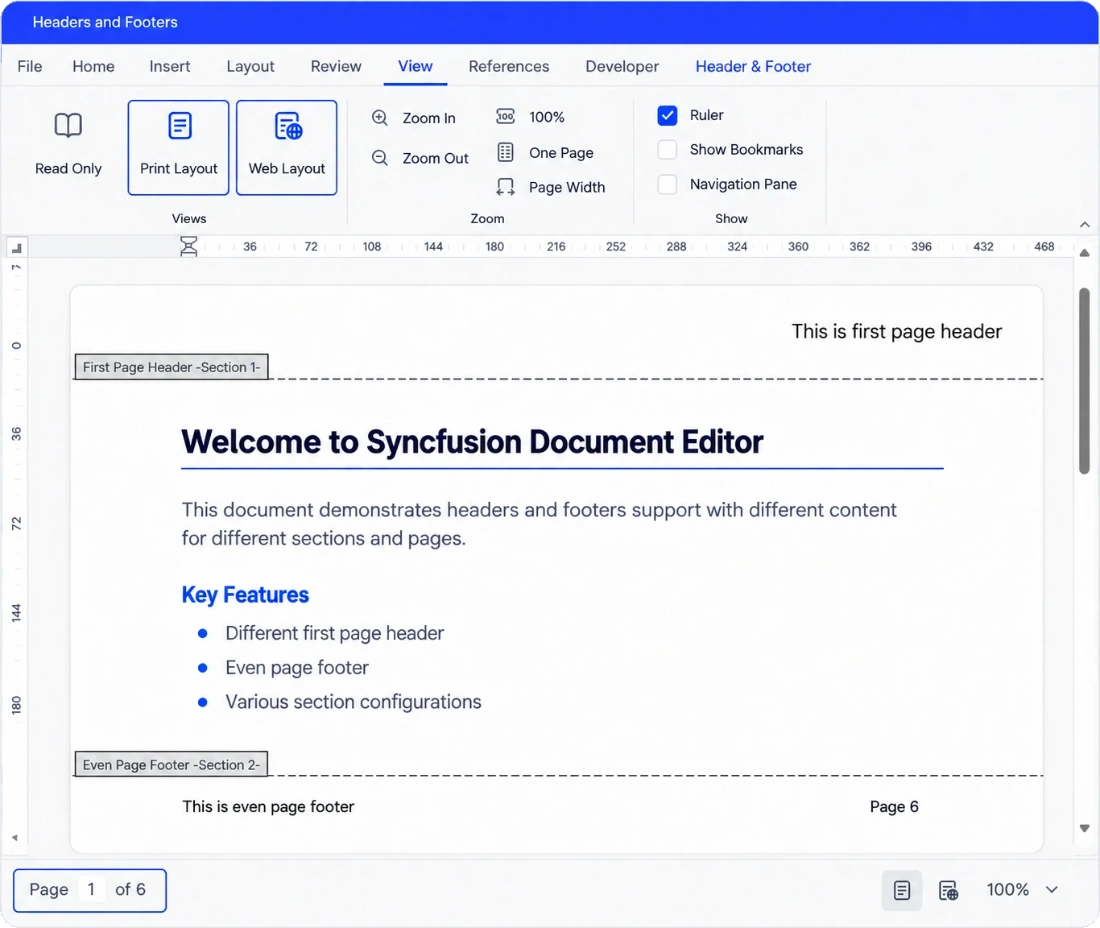Open the Review tab
Viewport: 1100px width, 928px height.
click(336, 66)
